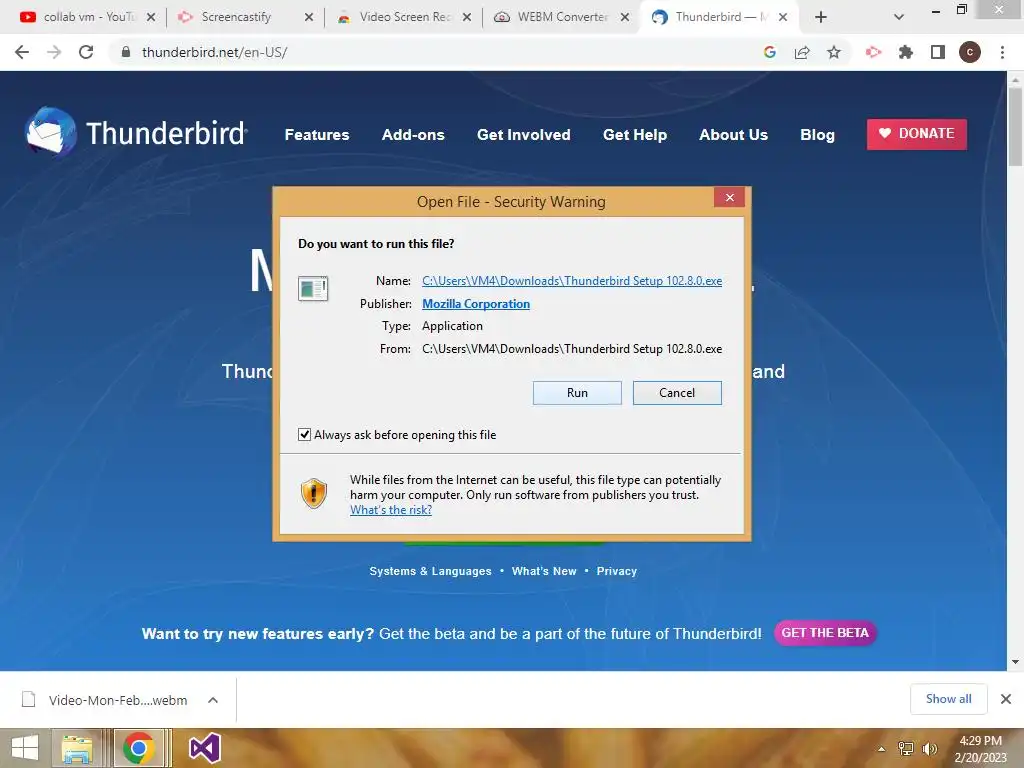Image resolution: width=1024 pixels, height=768 pixels.
Task: Click the Google icon in address bar
Action: [x=770, y=52]
